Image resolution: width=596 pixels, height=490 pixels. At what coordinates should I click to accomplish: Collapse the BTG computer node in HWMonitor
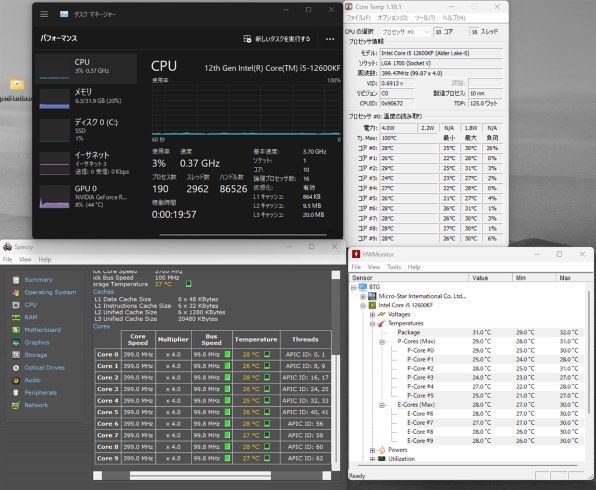pyautogui.click(x=353, y=287)
